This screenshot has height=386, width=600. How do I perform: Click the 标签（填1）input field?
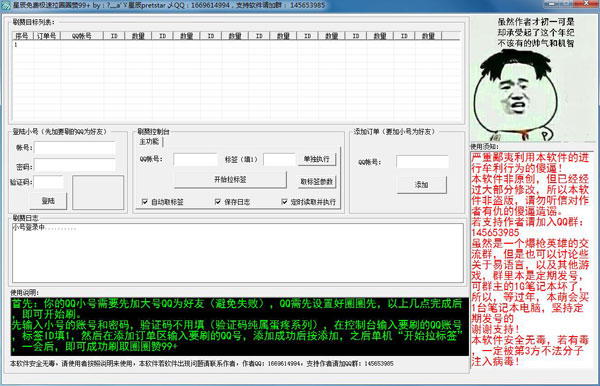click(279, 160)
